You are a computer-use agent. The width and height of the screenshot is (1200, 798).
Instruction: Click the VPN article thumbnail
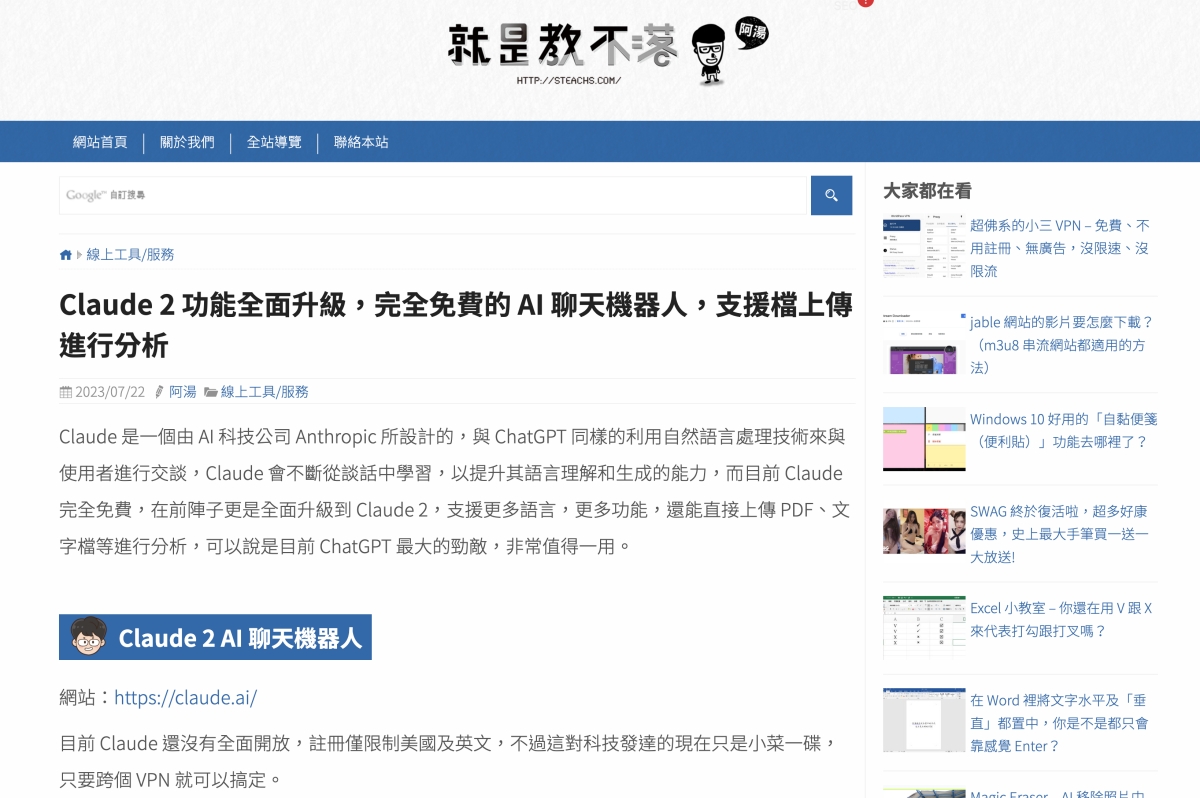point(924,246)
